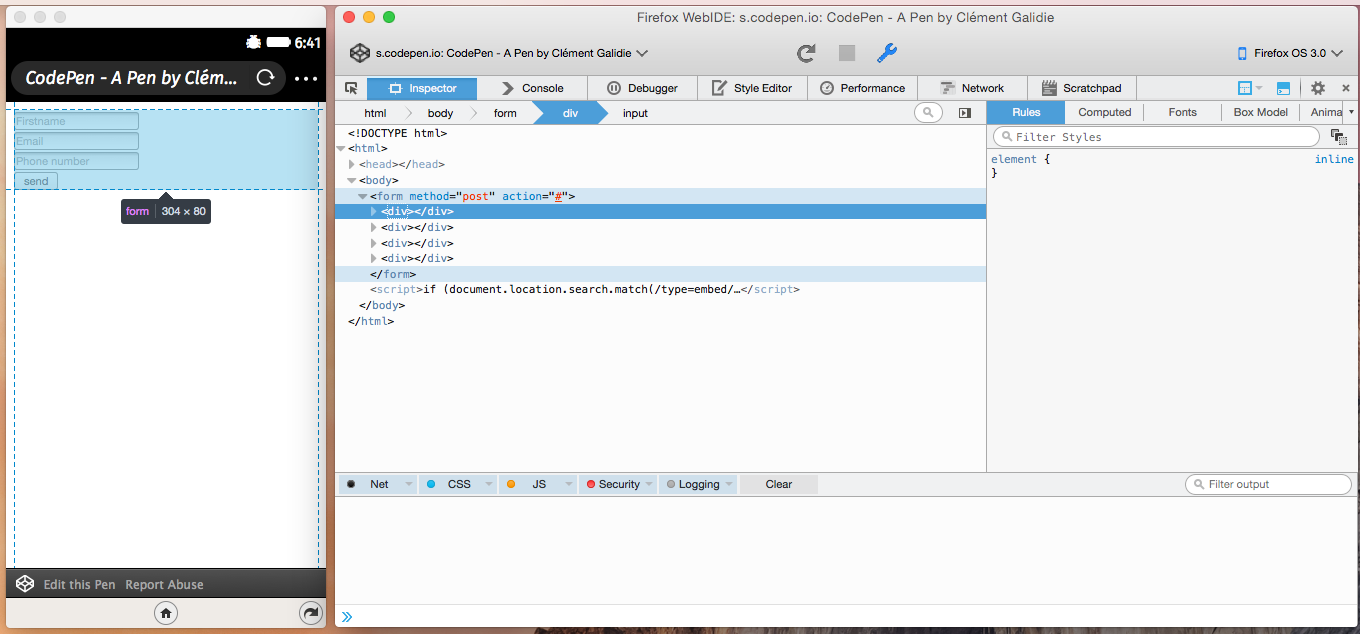Image resolution: width=1360 pixels, height=634 pixels.
Task: Click the CodePen logo in the WebIDE project title
Action: click(360, 53)
